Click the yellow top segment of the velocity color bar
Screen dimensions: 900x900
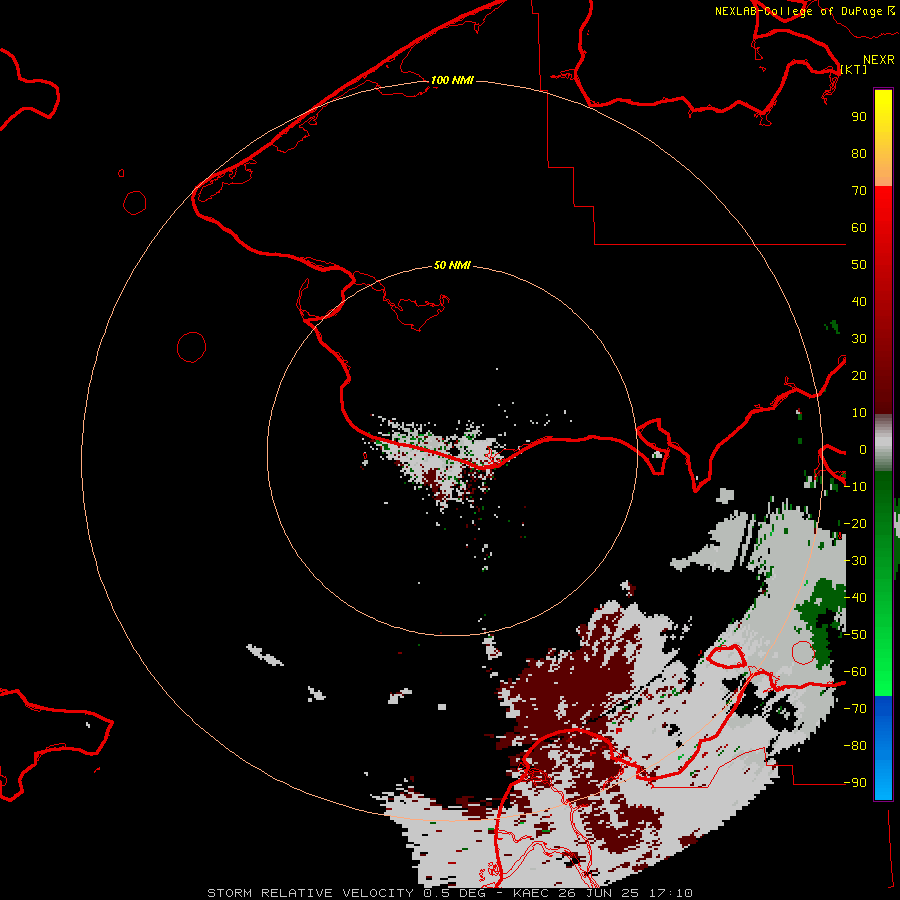[x=883, y=138]
